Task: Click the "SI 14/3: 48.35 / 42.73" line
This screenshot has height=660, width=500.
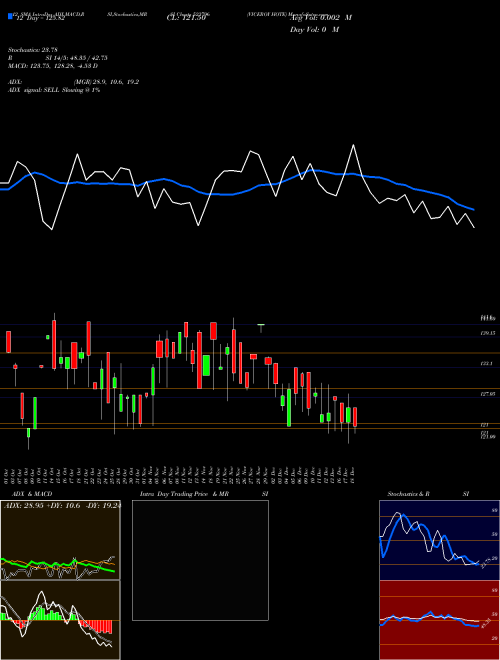Action: (77, 58)
